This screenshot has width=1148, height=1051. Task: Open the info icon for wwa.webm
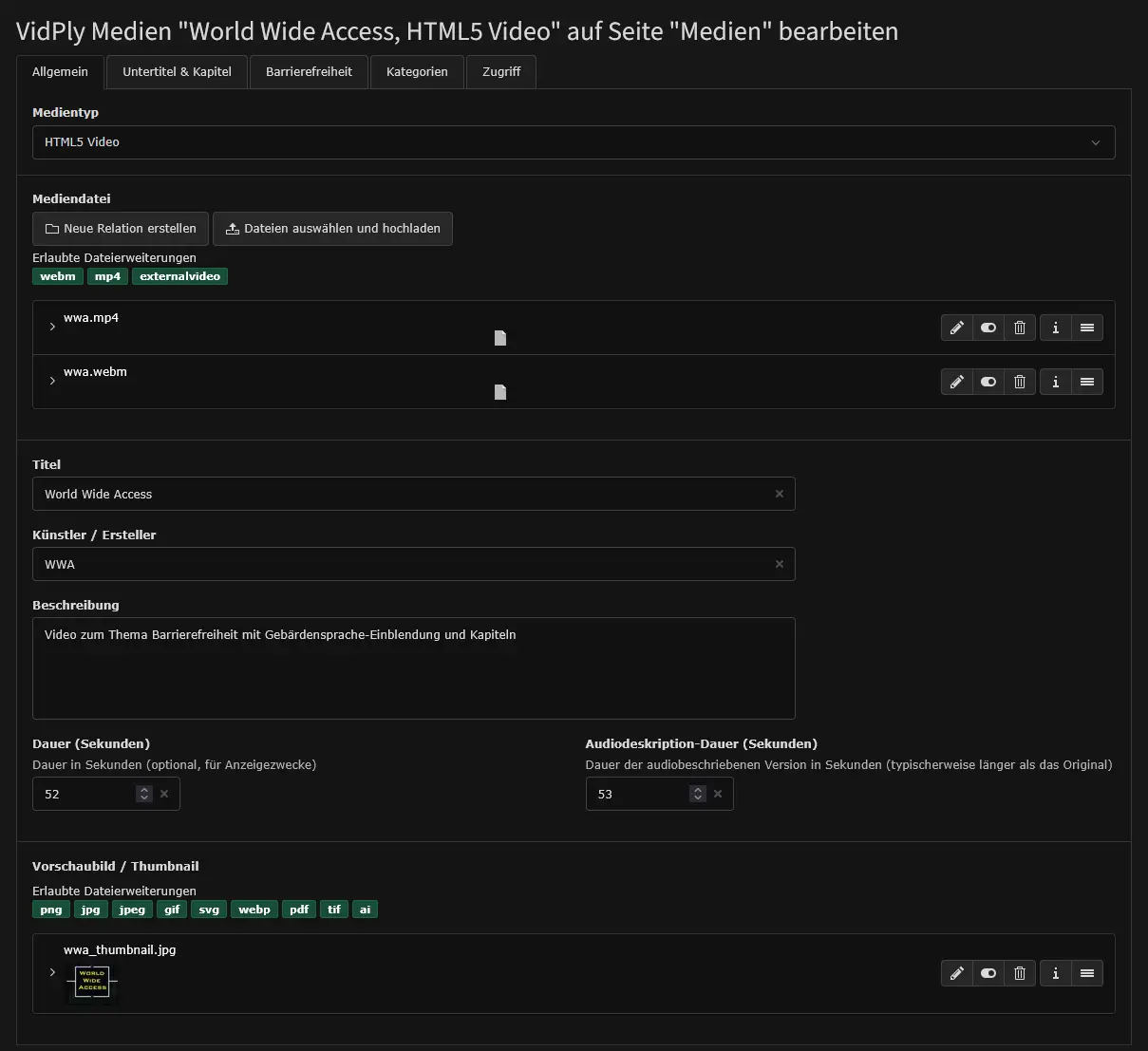[1055, 382]
